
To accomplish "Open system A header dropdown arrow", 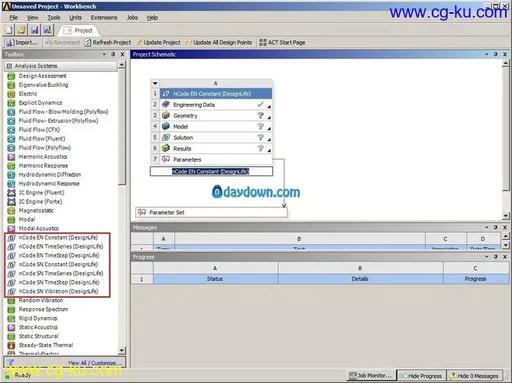I will coord(155,83).
